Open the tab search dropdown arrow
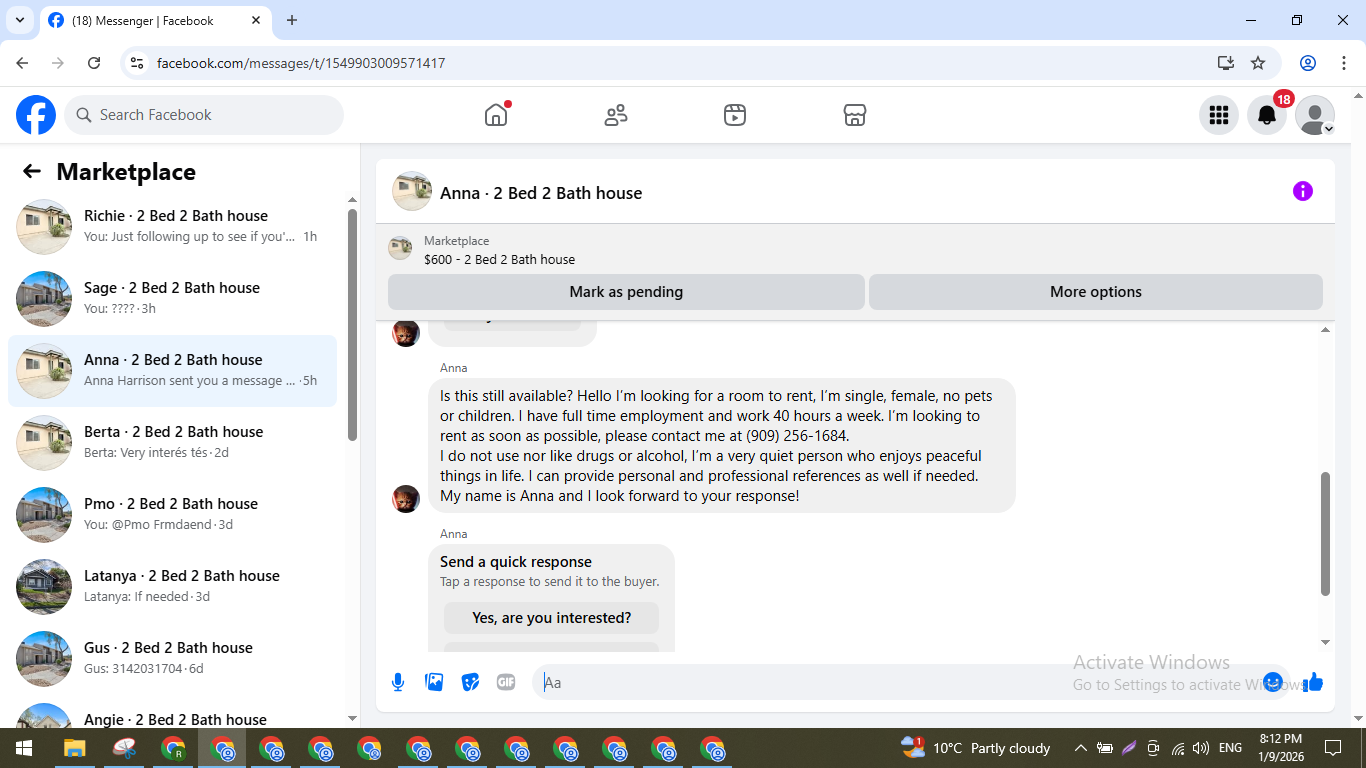The width and height of the screenshot is (1366, 768). pyautogui.click(x=19, y=20)
